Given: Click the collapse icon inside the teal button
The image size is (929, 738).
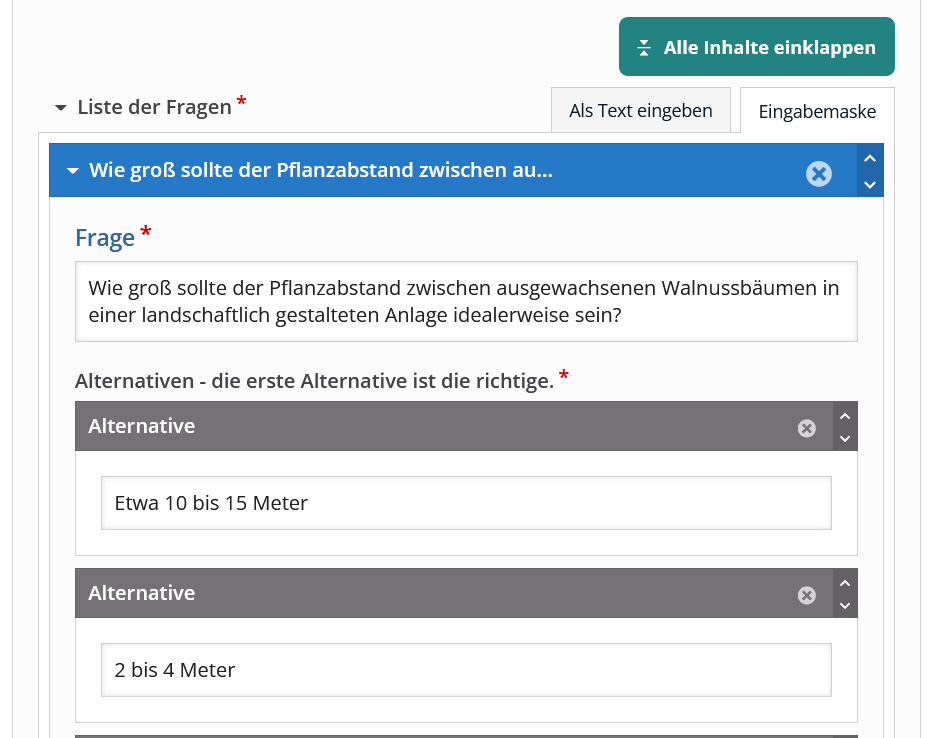Looking at the screenshot, I should (x=644, y=48).
